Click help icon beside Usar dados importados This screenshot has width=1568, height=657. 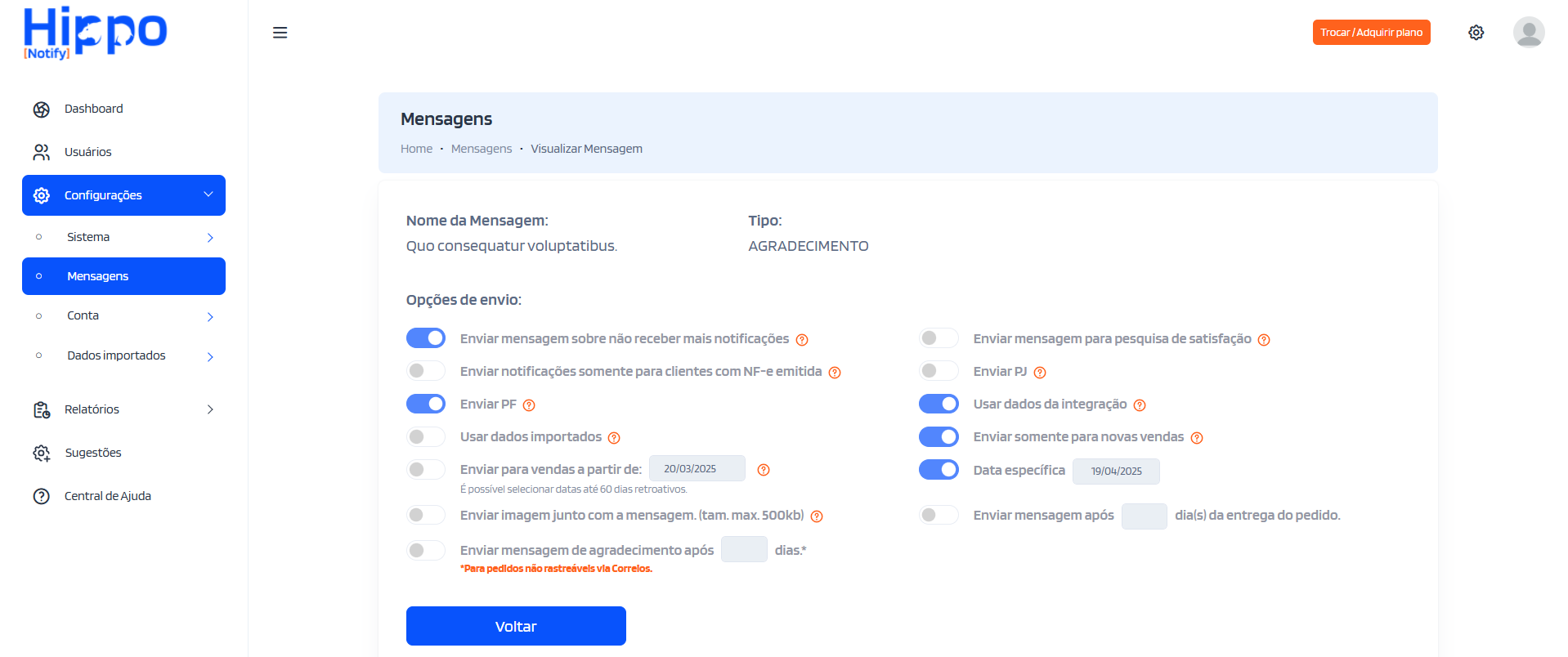(614, 438)
